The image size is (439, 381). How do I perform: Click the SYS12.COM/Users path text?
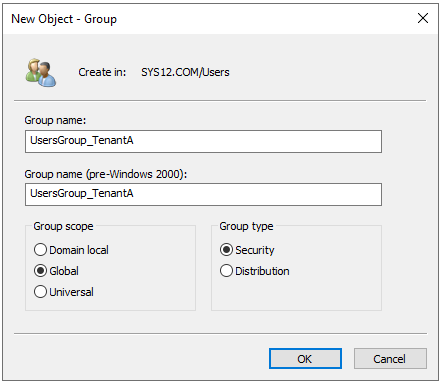[x=185, y=72]
